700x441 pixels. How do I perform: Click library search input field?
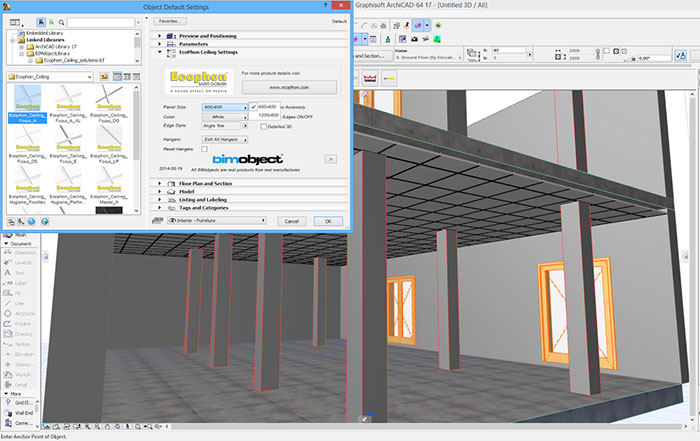pos(101,22)
